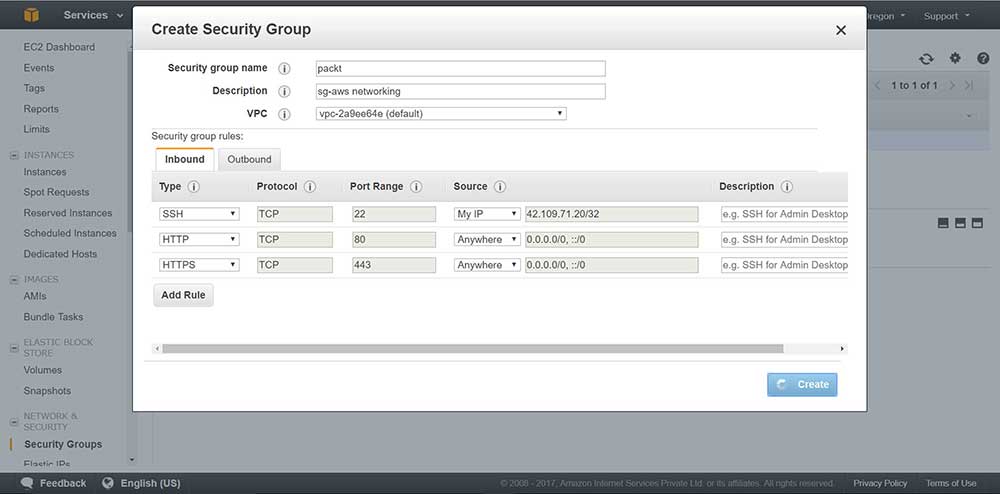Open Events in sidebar

tap(39, 68)
